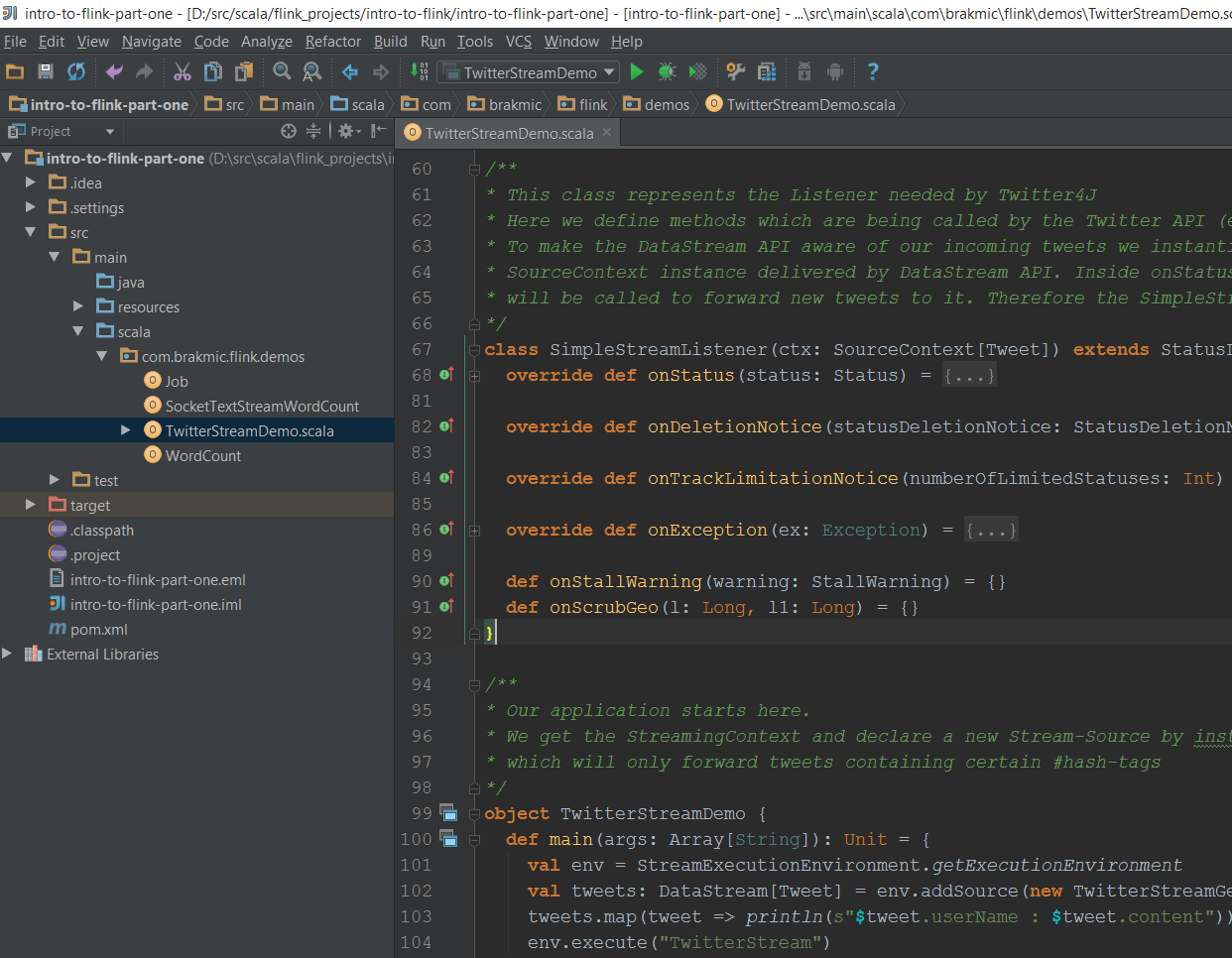Navigate Back using the toolbar arrow
The height and width of the screenshot is (958, 1232).
click(x=350, y=71)
